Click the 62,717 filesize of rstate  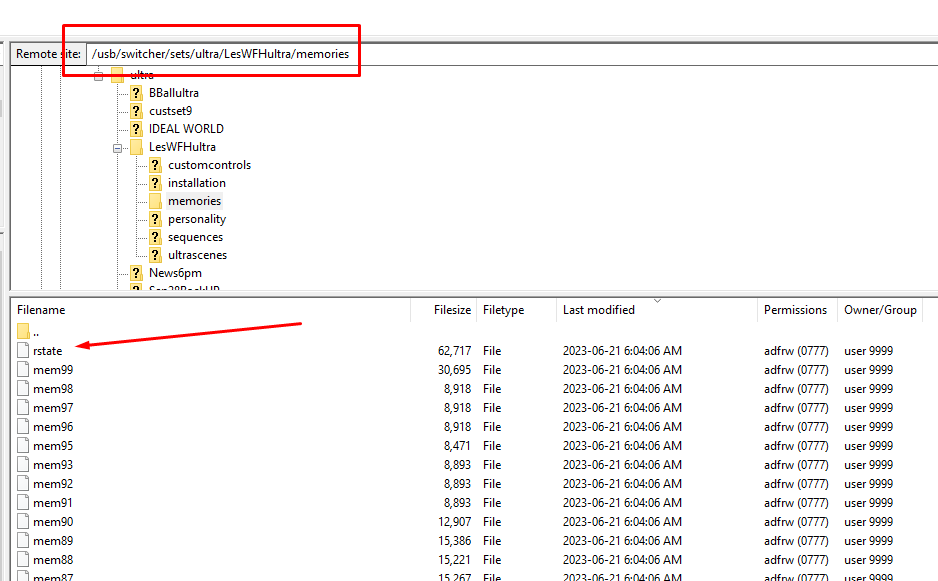pyautogui.click(x=454, y=351)
